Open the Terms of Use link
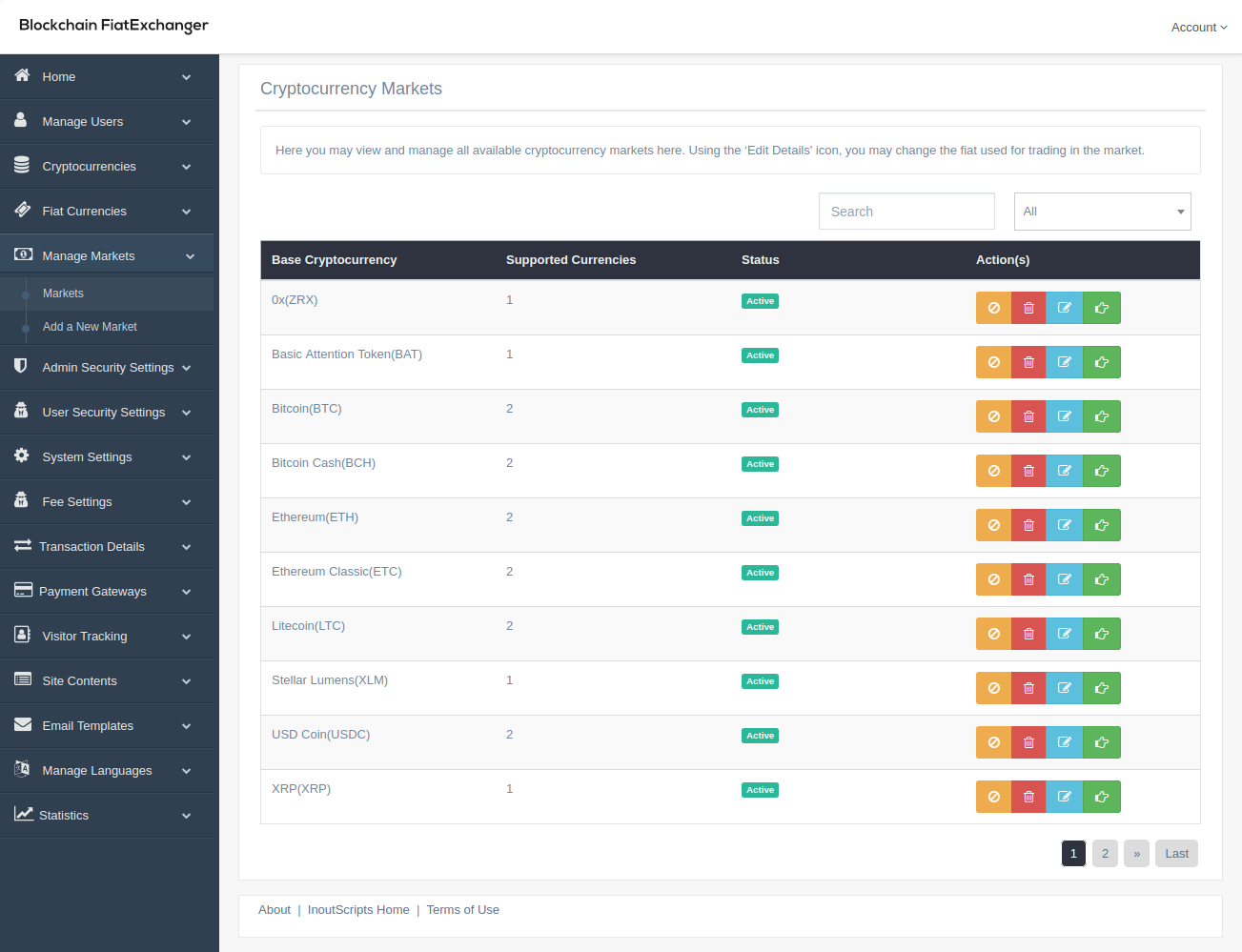Image resolution: width=1242 pixels, height=952 pixels. (x=463, y=909)
